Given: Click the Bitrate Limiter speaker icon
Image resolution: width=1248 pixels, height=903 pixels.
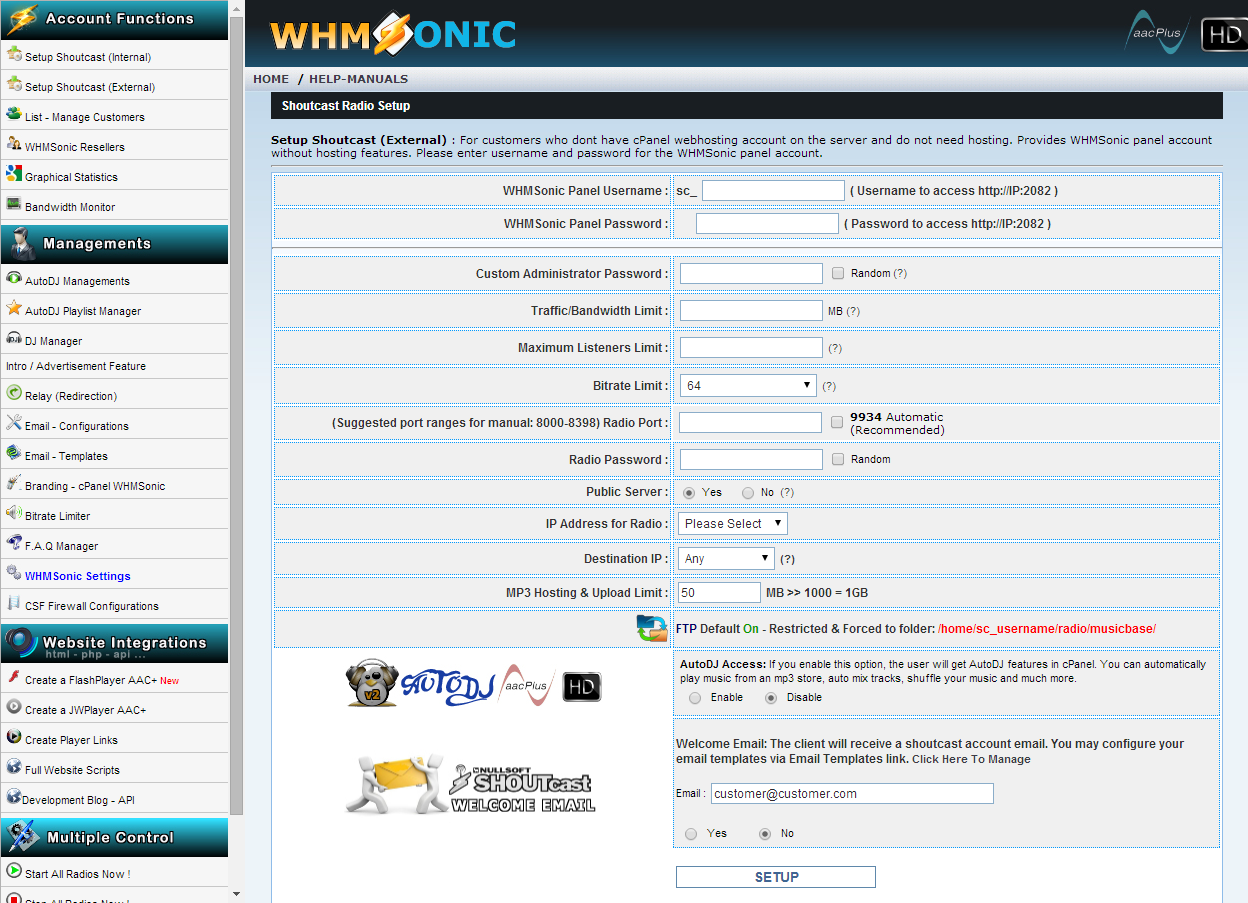Looking at the screenshot, I should click(14, 513).
